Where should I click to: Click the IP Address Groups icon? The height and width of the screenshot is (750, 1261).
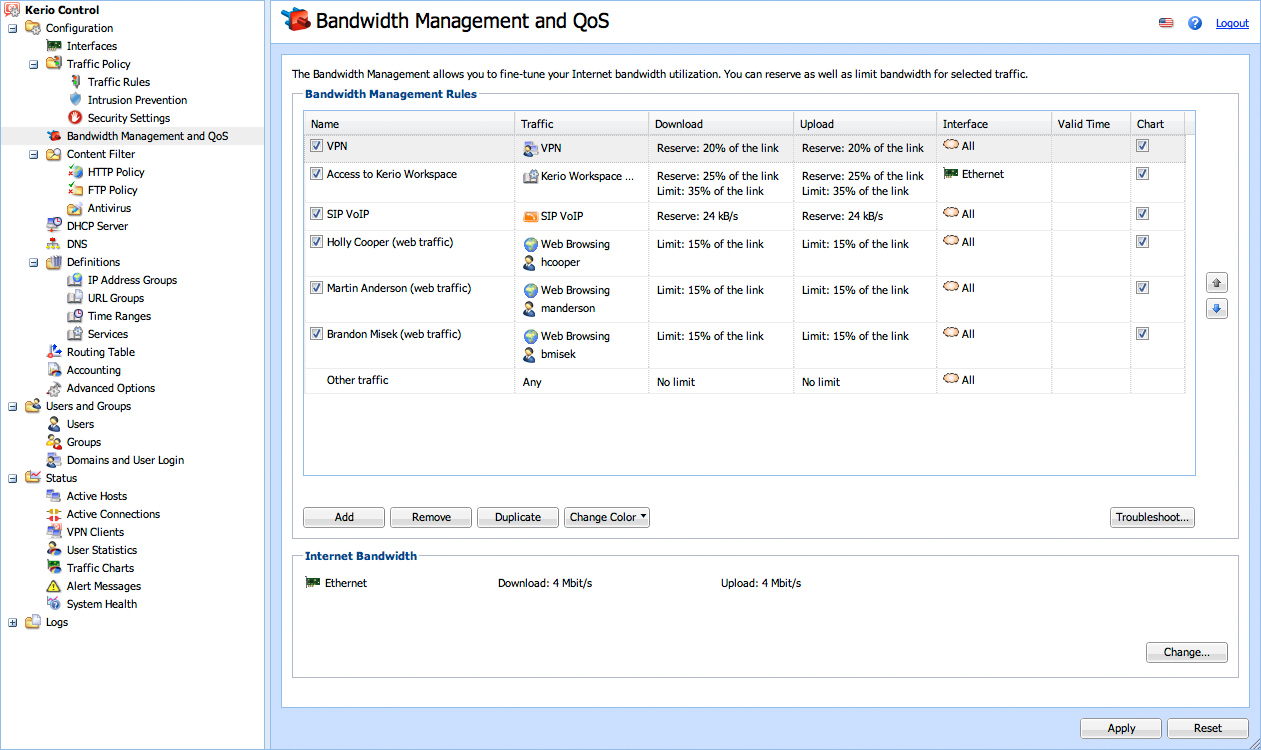pyautogui.click(x=76, y=280)
